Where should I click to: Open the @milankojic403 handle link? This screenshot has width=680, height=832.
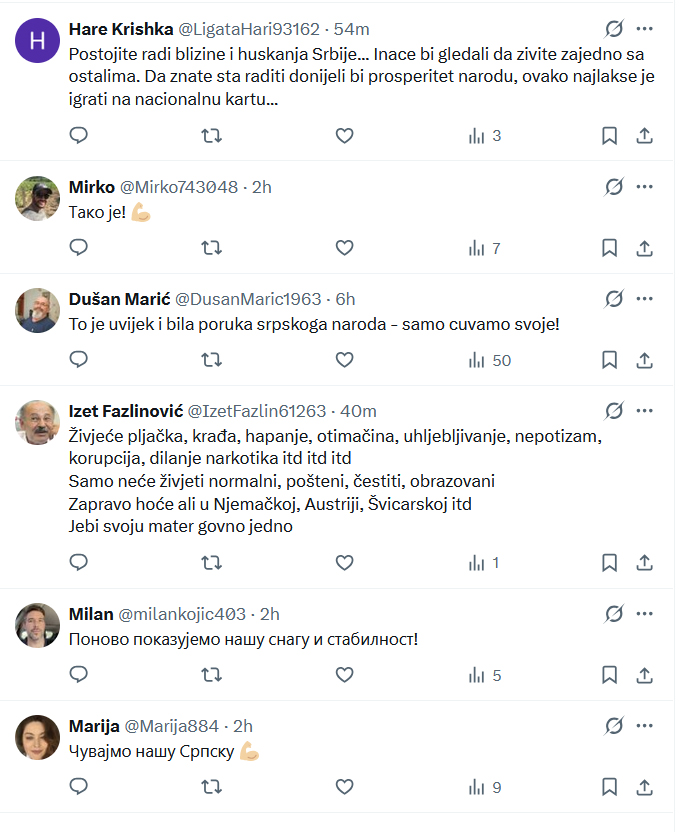(x=184, y=614)
